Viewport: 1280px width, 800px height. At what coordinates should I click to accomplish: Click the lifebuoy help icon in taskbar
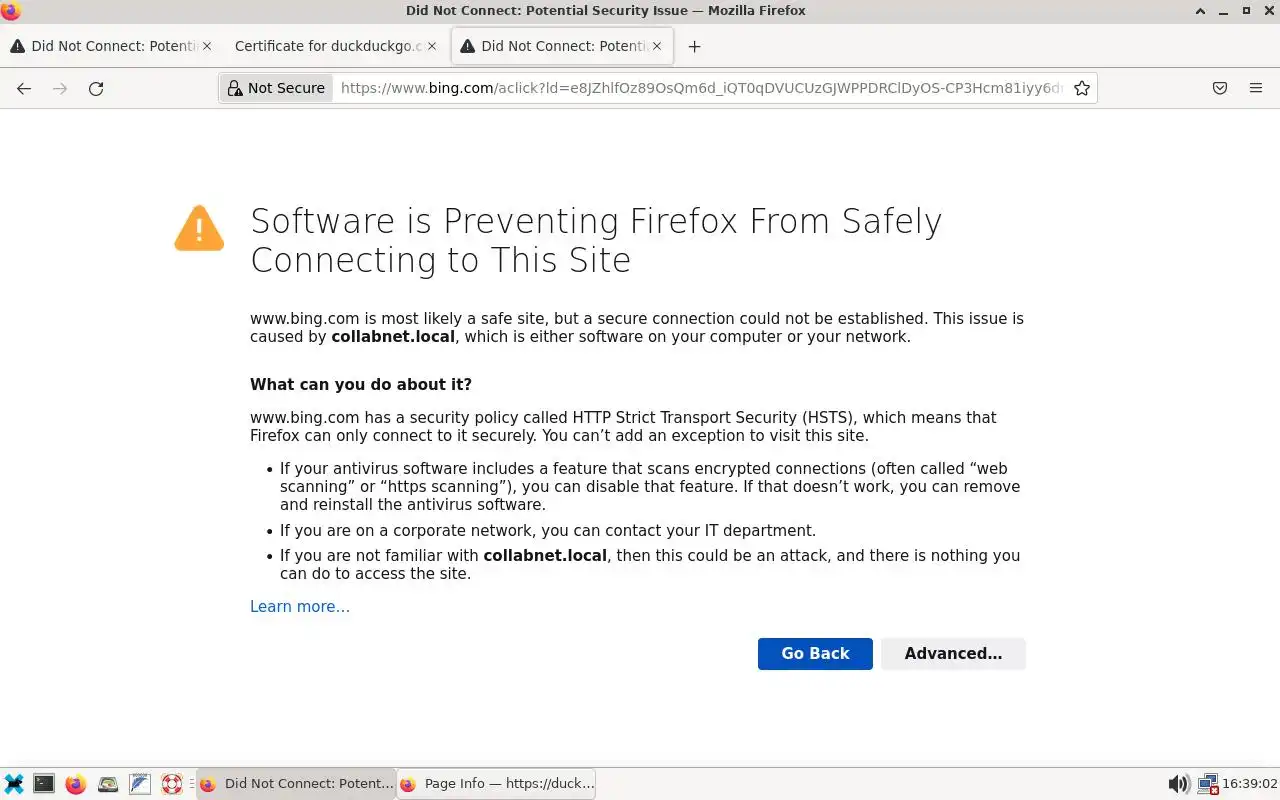[x=172, y=784]
